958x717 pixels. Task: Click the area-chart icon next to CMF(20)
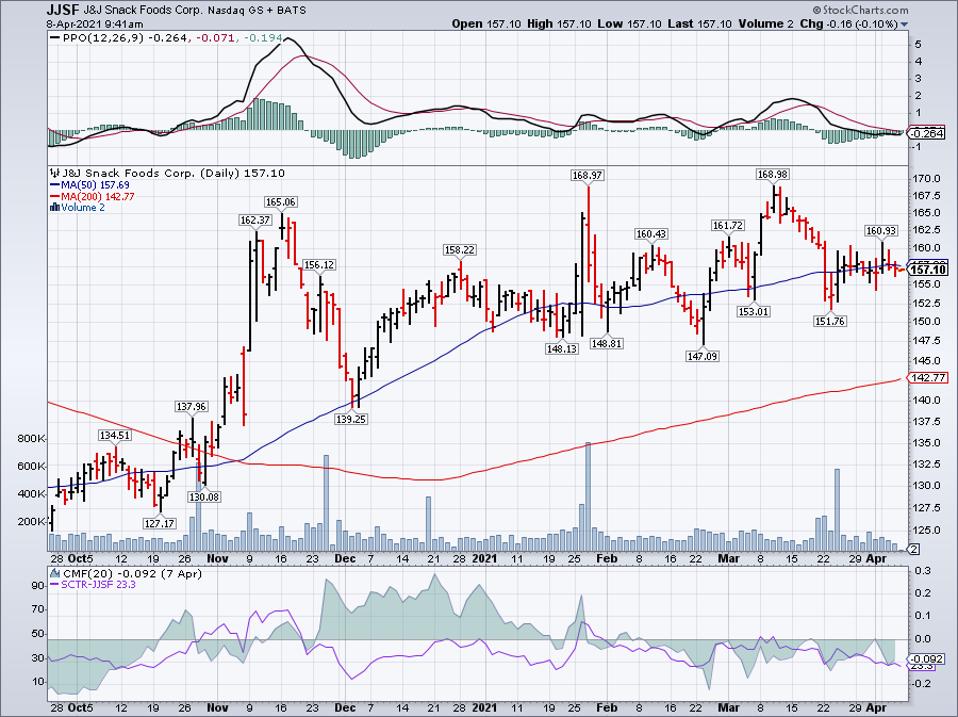[x=55, y=574]
